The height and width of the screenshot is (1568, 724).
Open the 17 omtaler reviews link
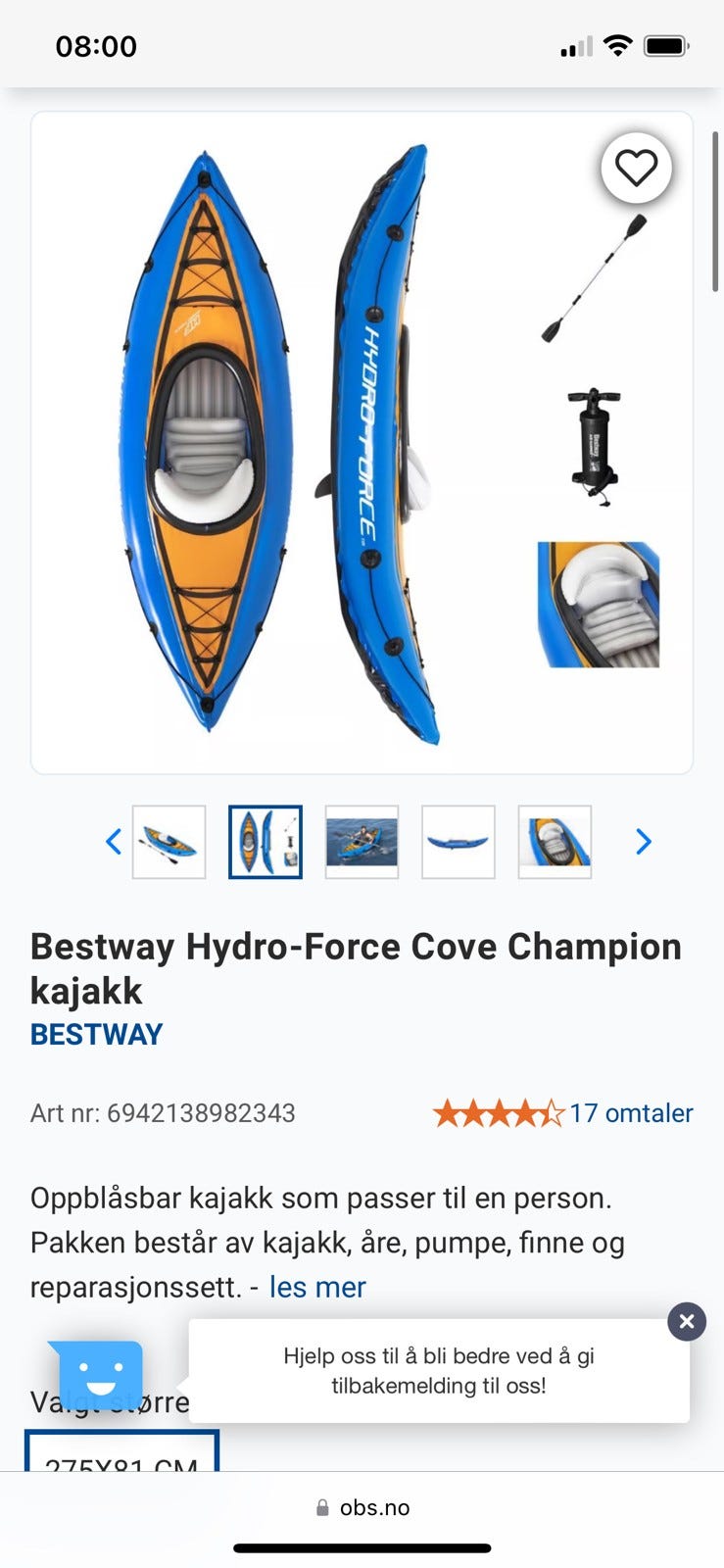[x=632, y=1112]
